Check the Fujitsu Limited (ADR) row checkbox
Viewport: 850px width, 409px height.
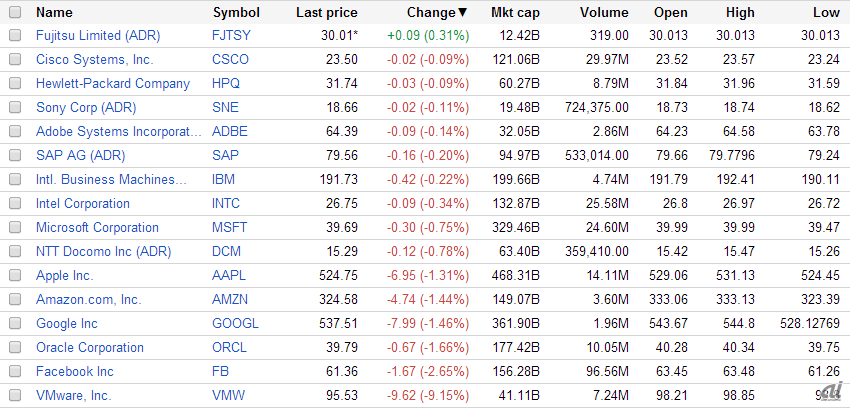click(x=14, y=35)
